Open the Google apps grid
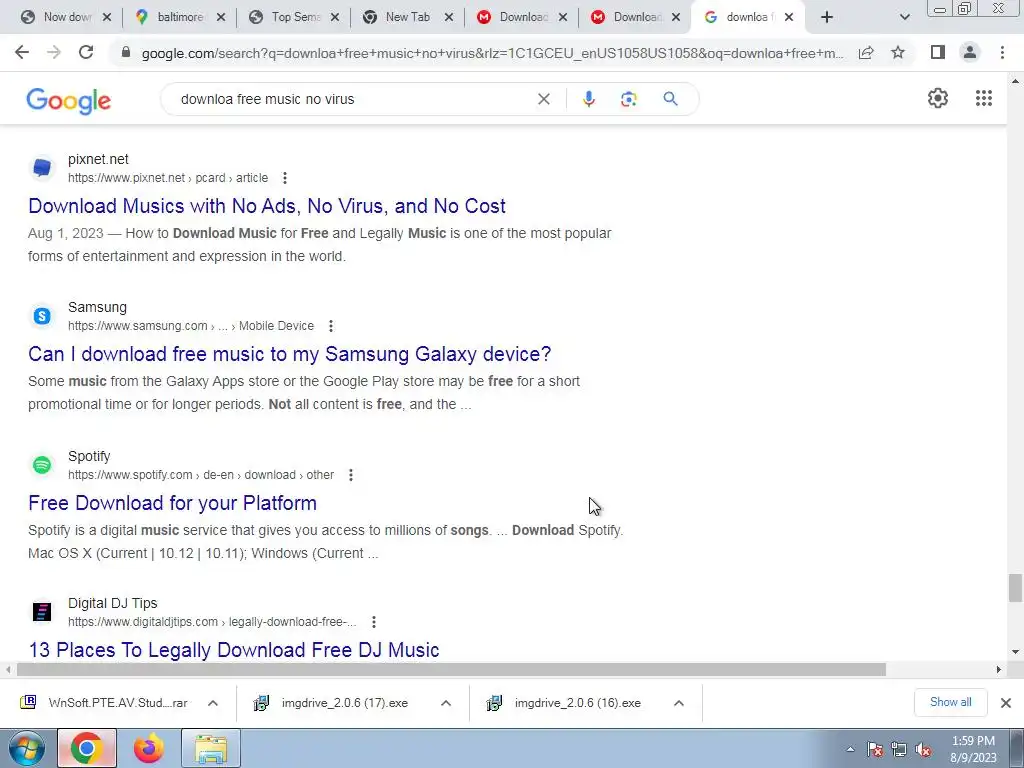This screenshot has height=768, width=1024. click(984, 98)
